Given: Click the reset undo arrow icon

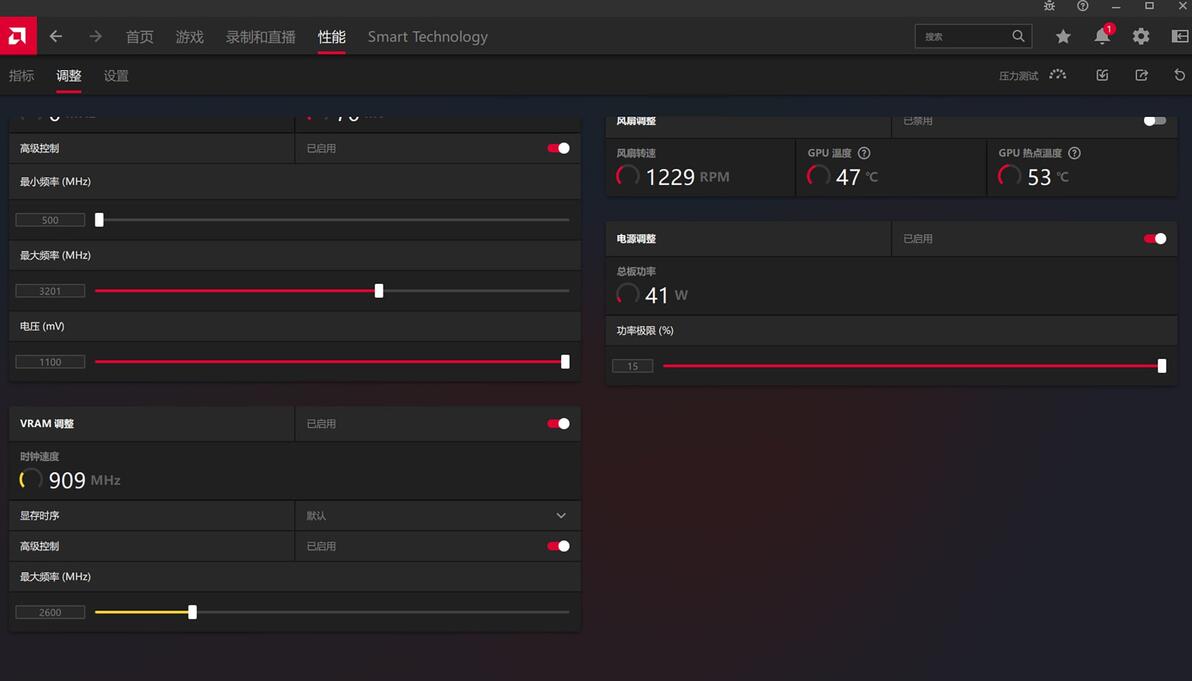Looking at the screenshot, I should point(1179,74).
